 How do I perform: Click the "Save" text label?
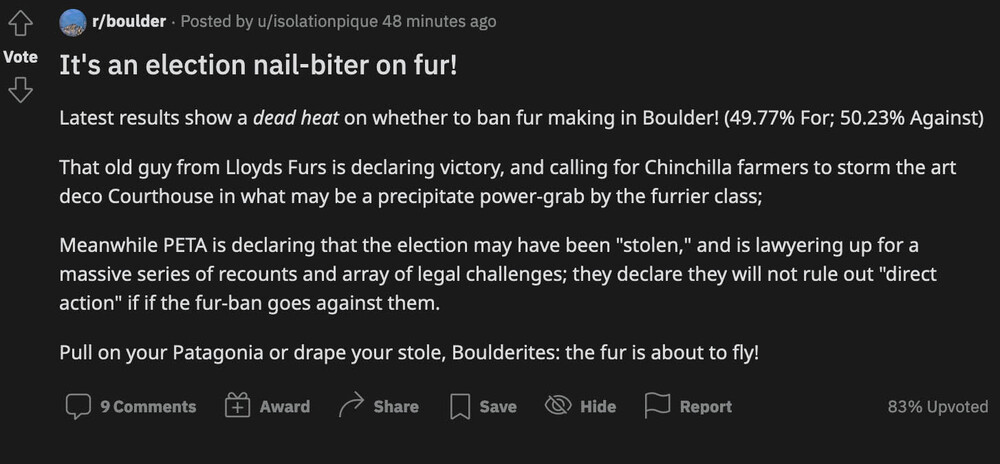[498, 406]
